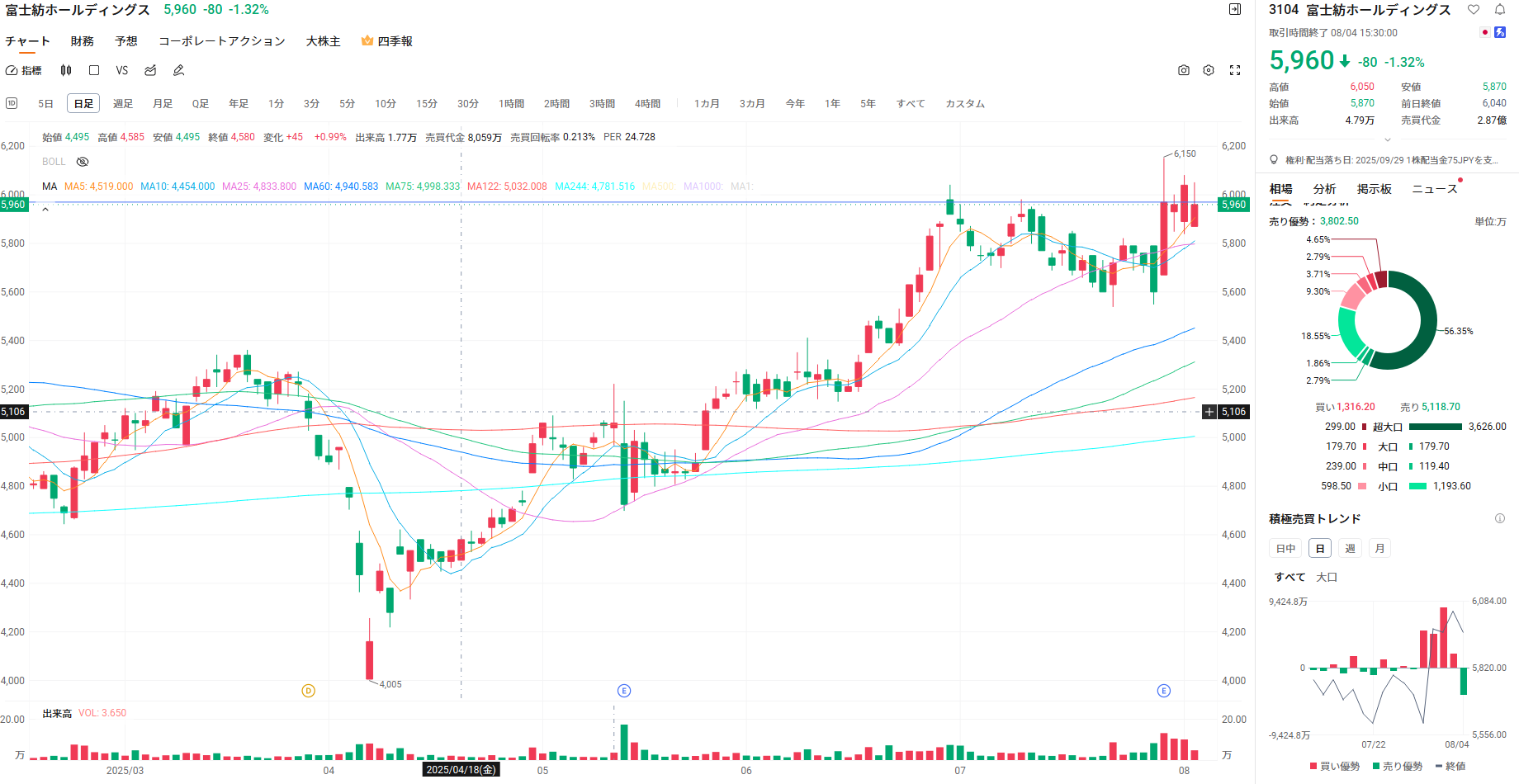
Task: Open the 分析 tab in side panel
Action: click(x=1324, y=189)
